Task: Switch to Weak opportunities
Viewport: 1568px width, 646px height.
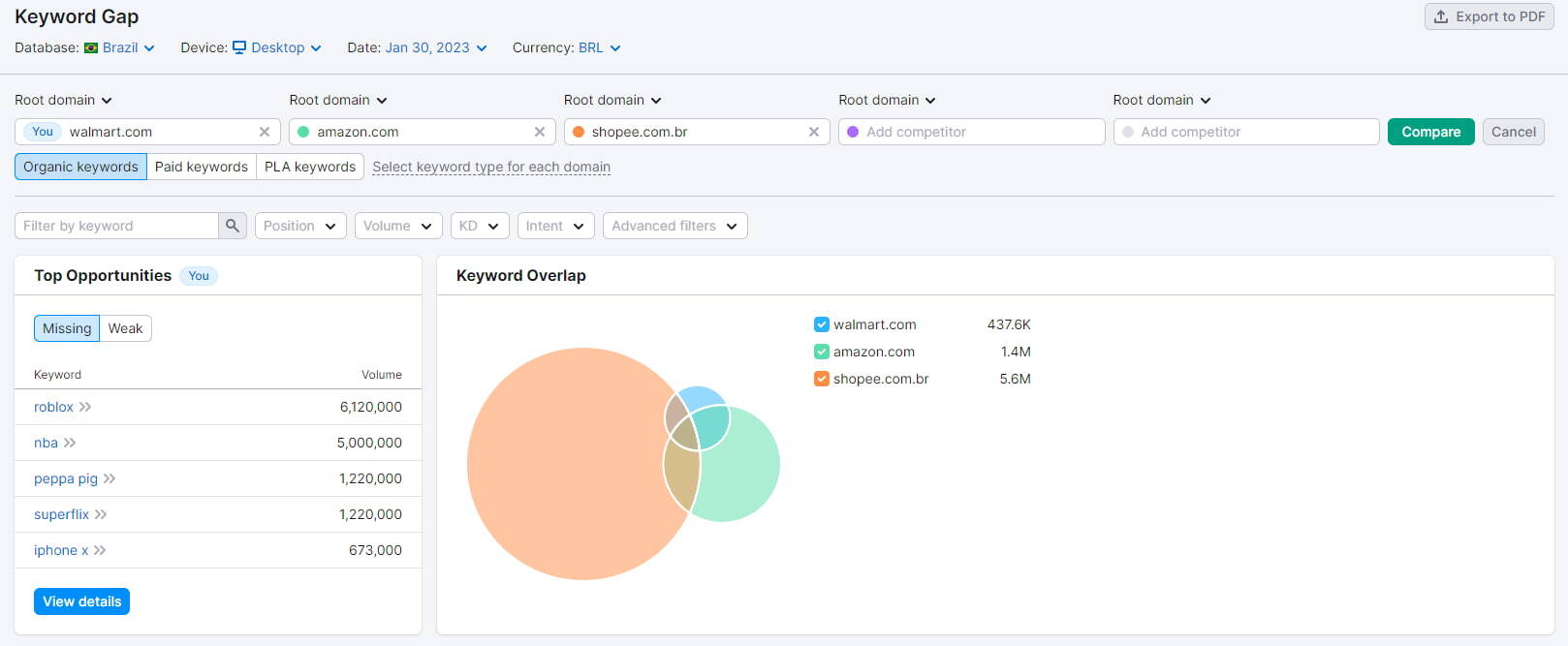Action: click(125, 328)
